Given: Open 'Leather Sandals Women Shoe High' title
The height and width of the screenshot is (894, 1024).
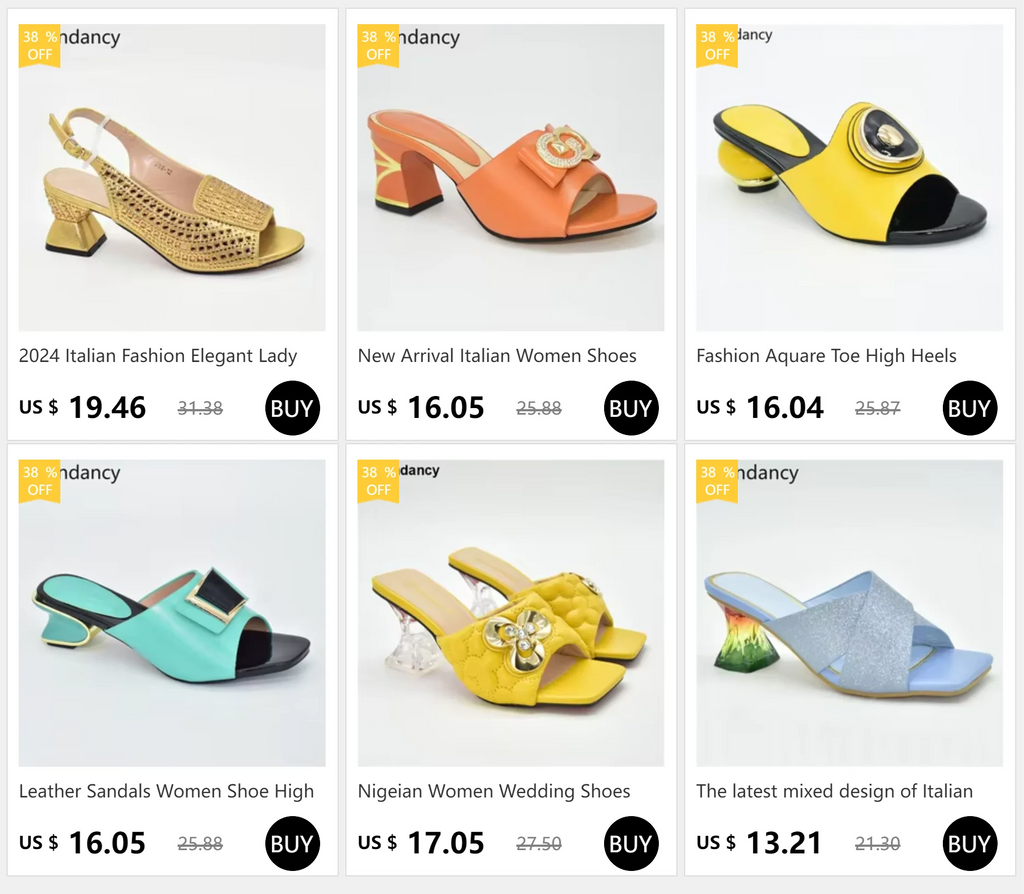Looking at the screenshot, I should point(166,791).
